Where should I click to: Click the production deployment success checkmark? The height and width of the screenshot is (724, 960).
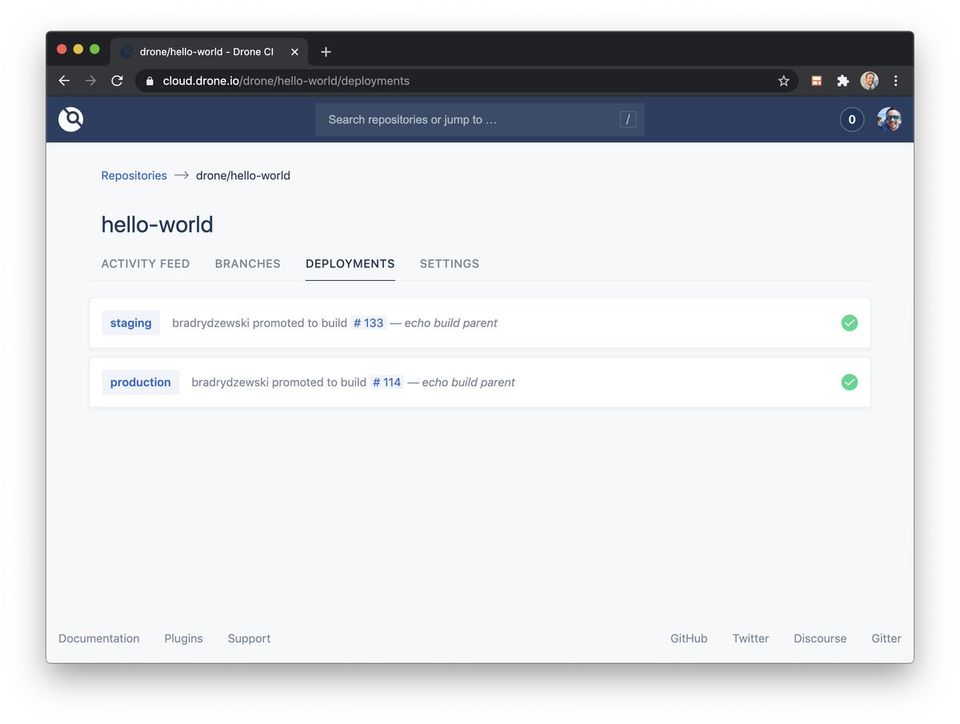(849, 382)
